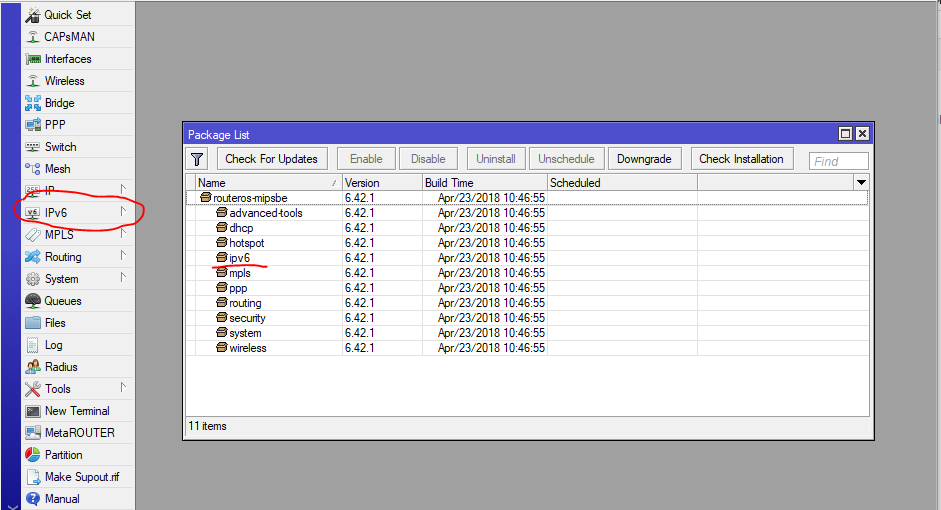941x510 pixels.
Task: Click the routeros-mipsbe package icon
Action: (206, 197)
